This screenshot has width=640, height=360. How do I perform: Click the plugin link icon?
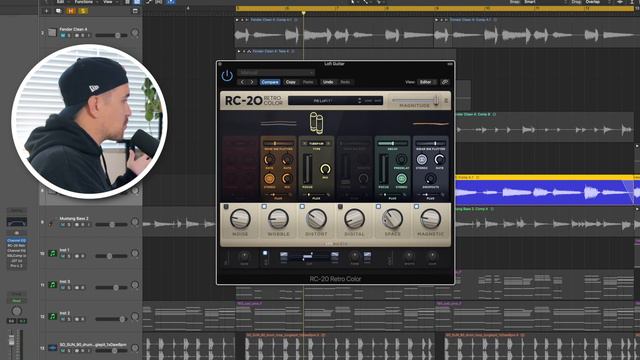(x=445, y=82)
